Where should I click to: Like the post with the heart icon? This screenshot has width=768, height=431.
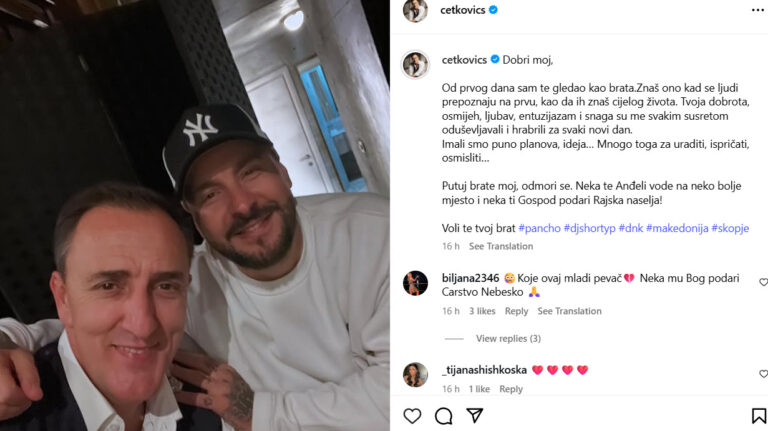click(412, 416)
